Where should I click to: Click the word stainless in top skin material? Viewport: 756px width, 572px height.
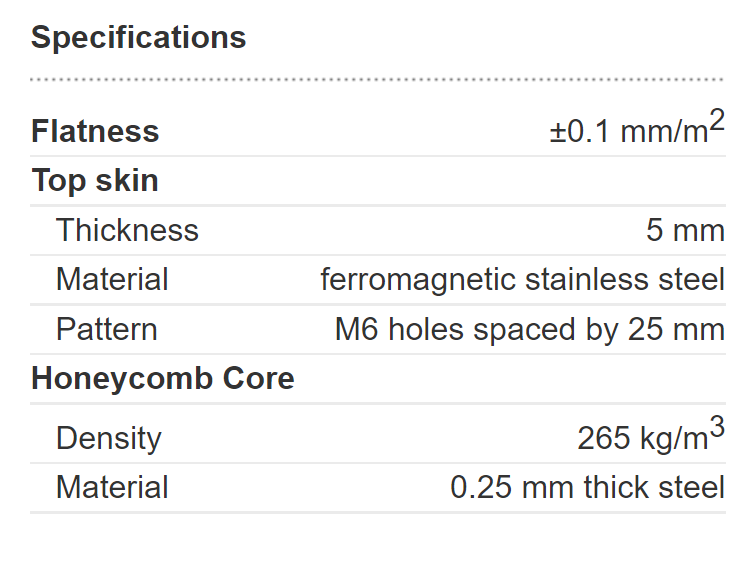point(586,280)
